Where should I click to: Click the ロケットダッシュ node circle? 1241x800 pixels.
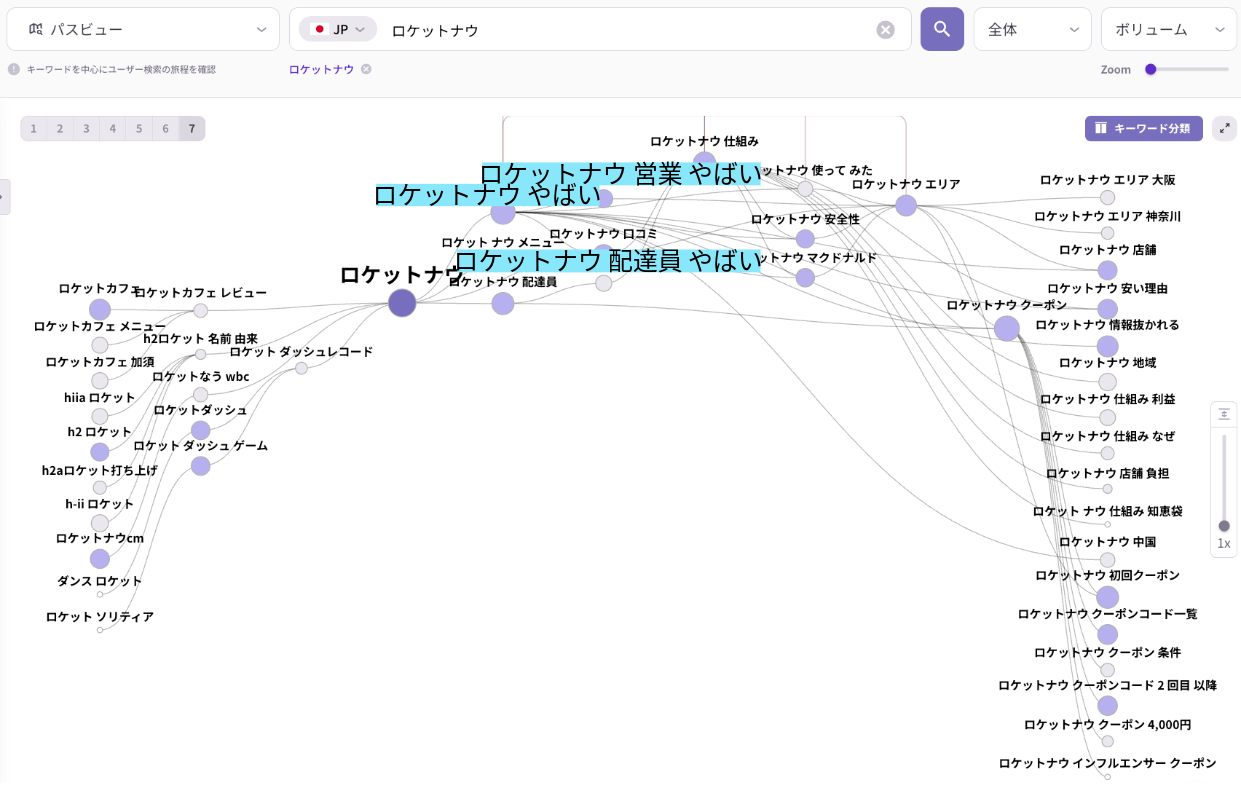(201, 430)
